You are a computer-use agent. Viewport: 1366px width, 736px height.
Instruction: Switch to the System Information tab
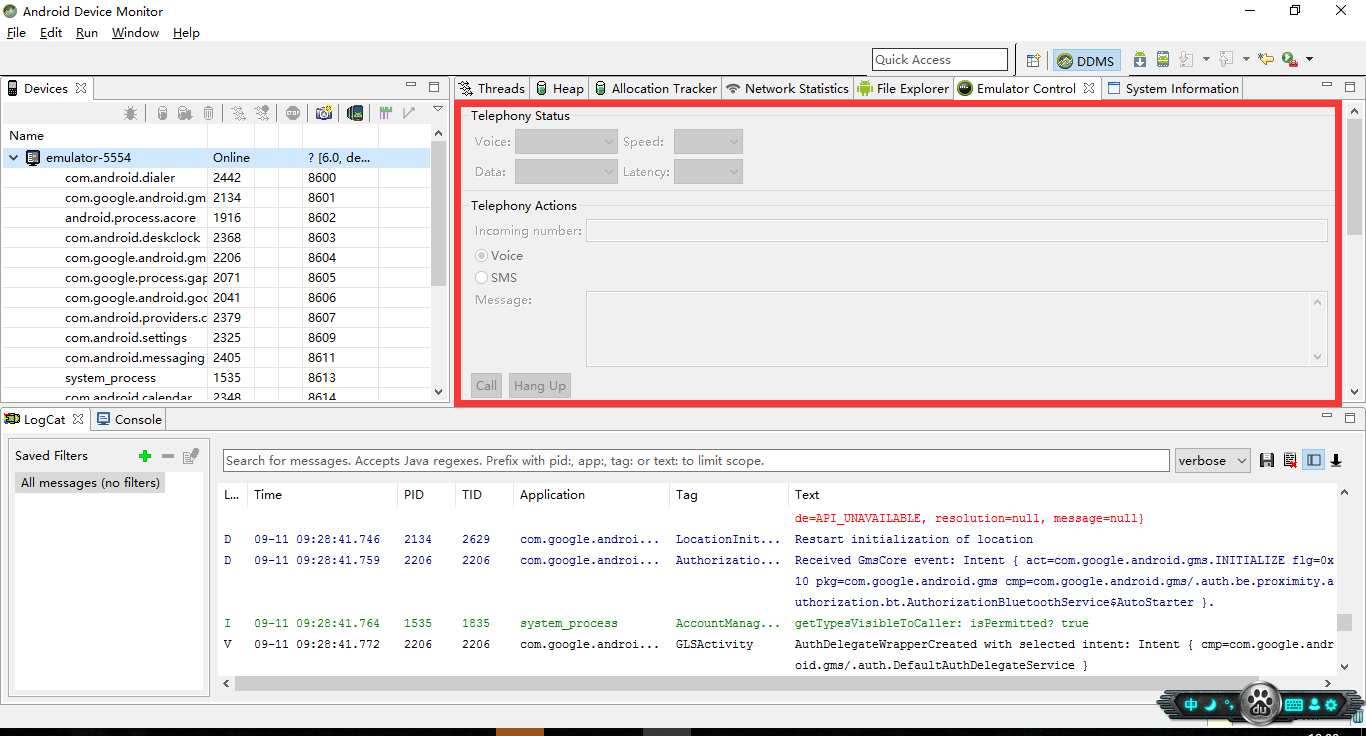pos(1172,88)
